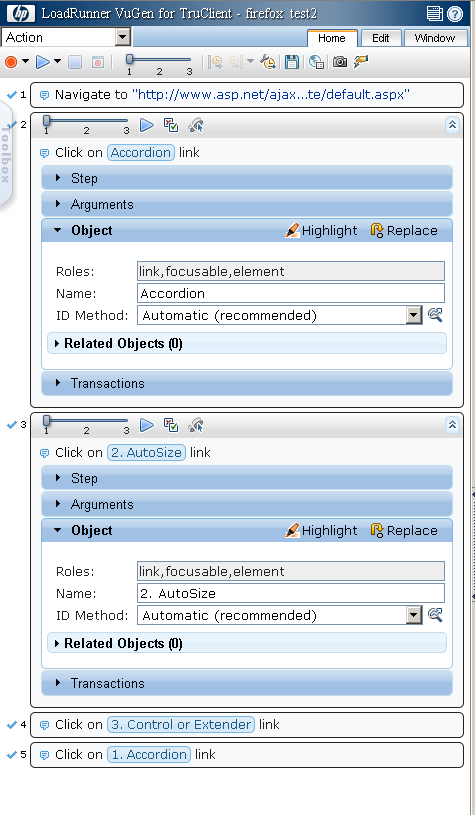Collapse step 3 with double-chevron button
Viewport: 475px width, 815px height.
452,425
